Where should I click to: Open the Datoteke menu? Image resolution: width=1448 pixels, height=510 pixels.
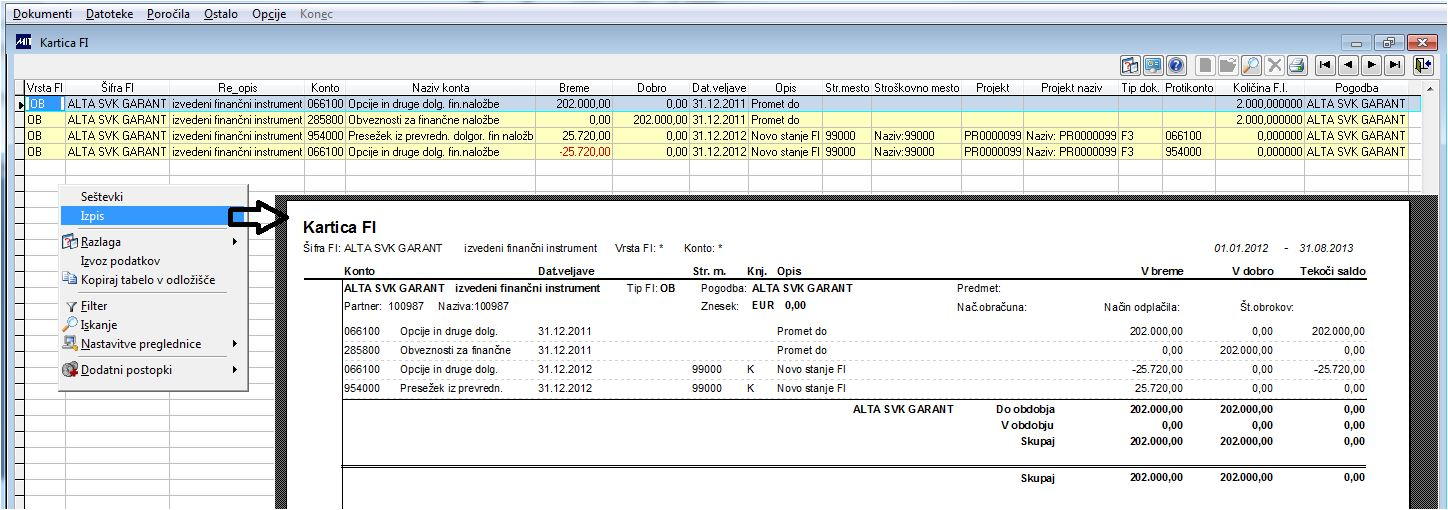(109, 14)
